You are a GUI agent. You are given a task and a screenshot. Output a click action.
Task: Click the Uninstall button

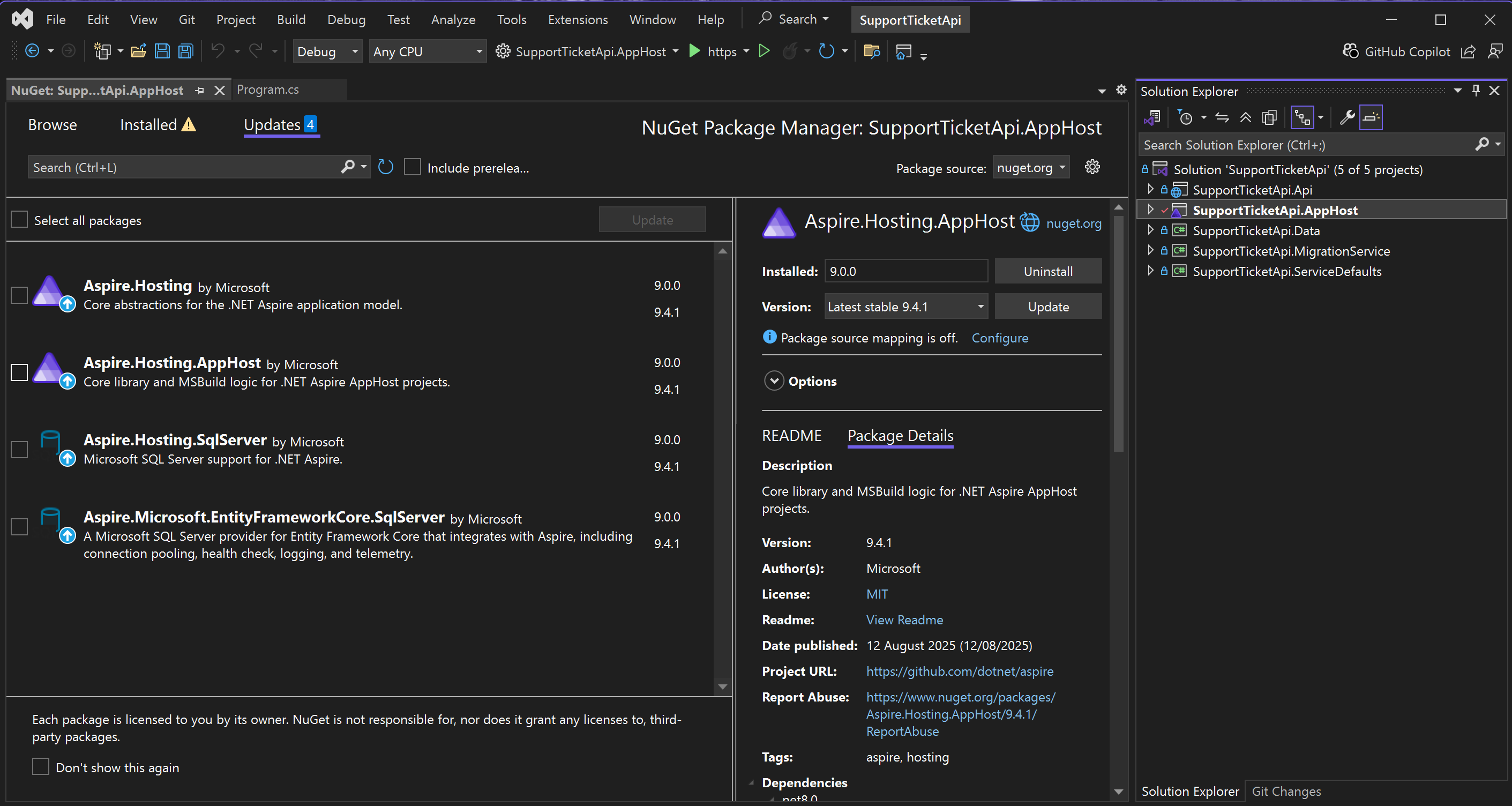[x=1047, y=271]
